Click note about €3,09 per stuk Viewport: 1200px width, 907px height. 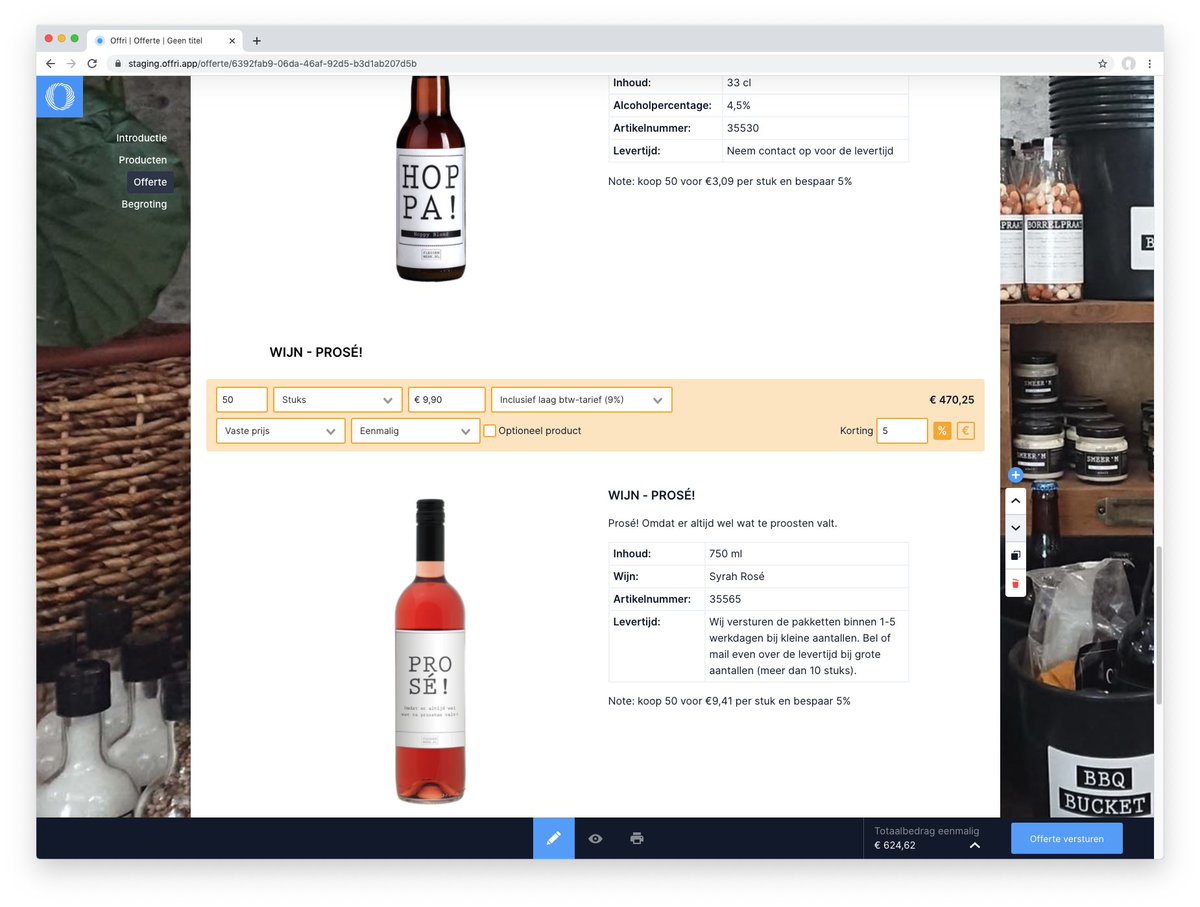[x=730, y=181]
